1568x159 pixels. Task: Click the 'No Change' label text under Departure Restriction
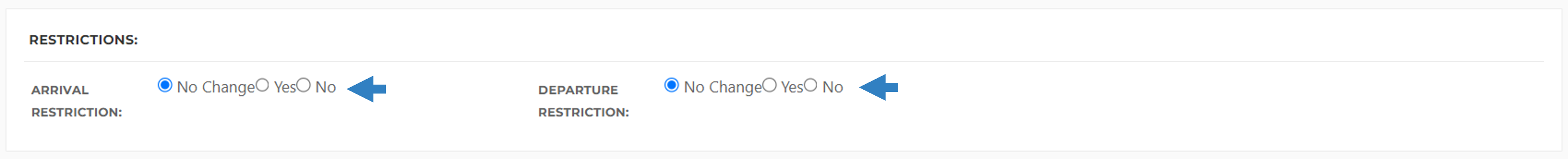point(722,88)
